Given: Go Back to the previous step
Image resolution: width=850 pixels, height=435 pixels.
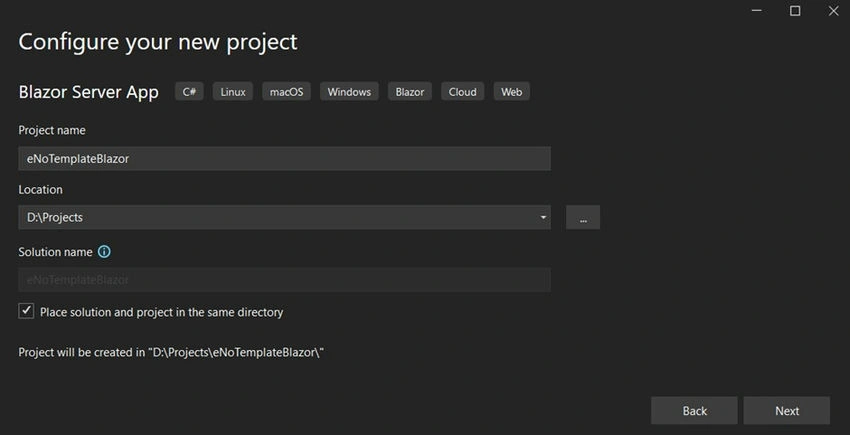Looking at the screenshot, I should tap(694, 411).
